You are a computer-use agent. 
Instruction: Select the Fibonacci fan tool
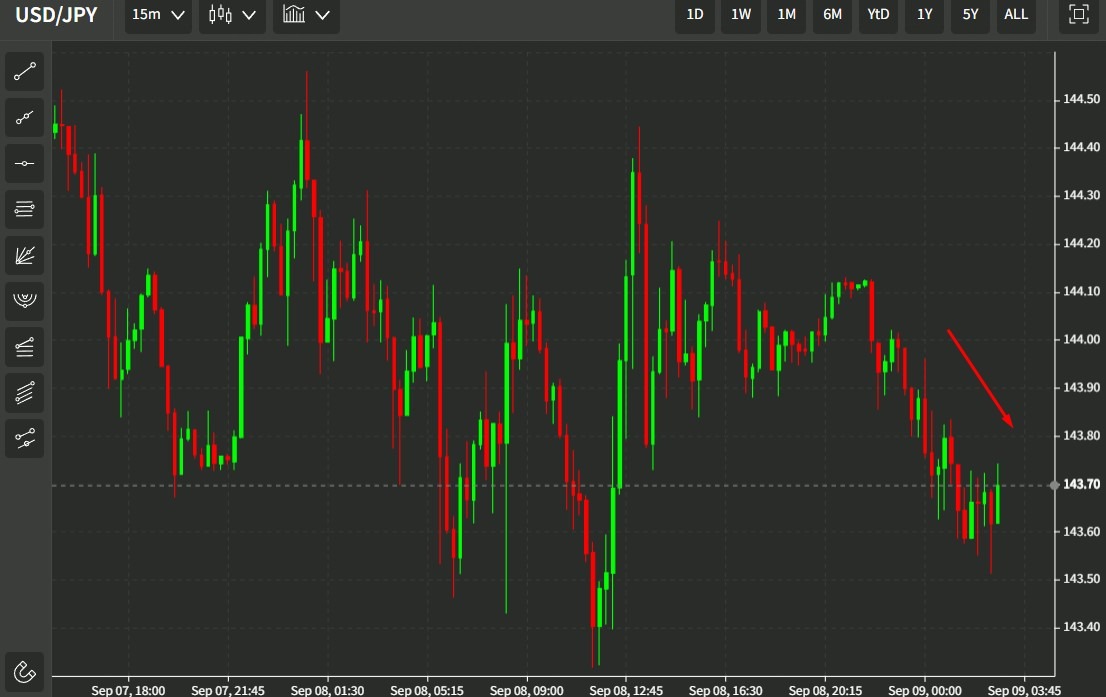pos(25,255)
